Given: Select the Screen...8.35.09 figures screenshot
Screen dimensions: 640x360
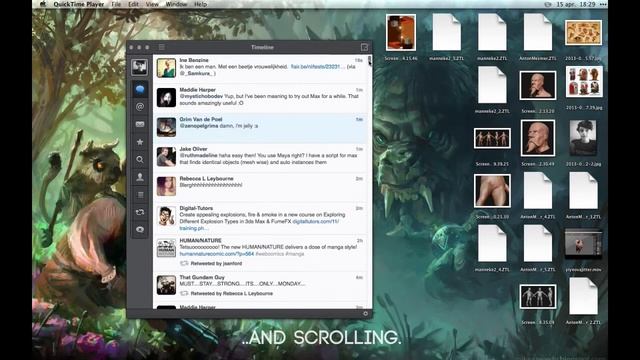Looking at the screenshot, I should pyautogui.click(x=538, y=296).
